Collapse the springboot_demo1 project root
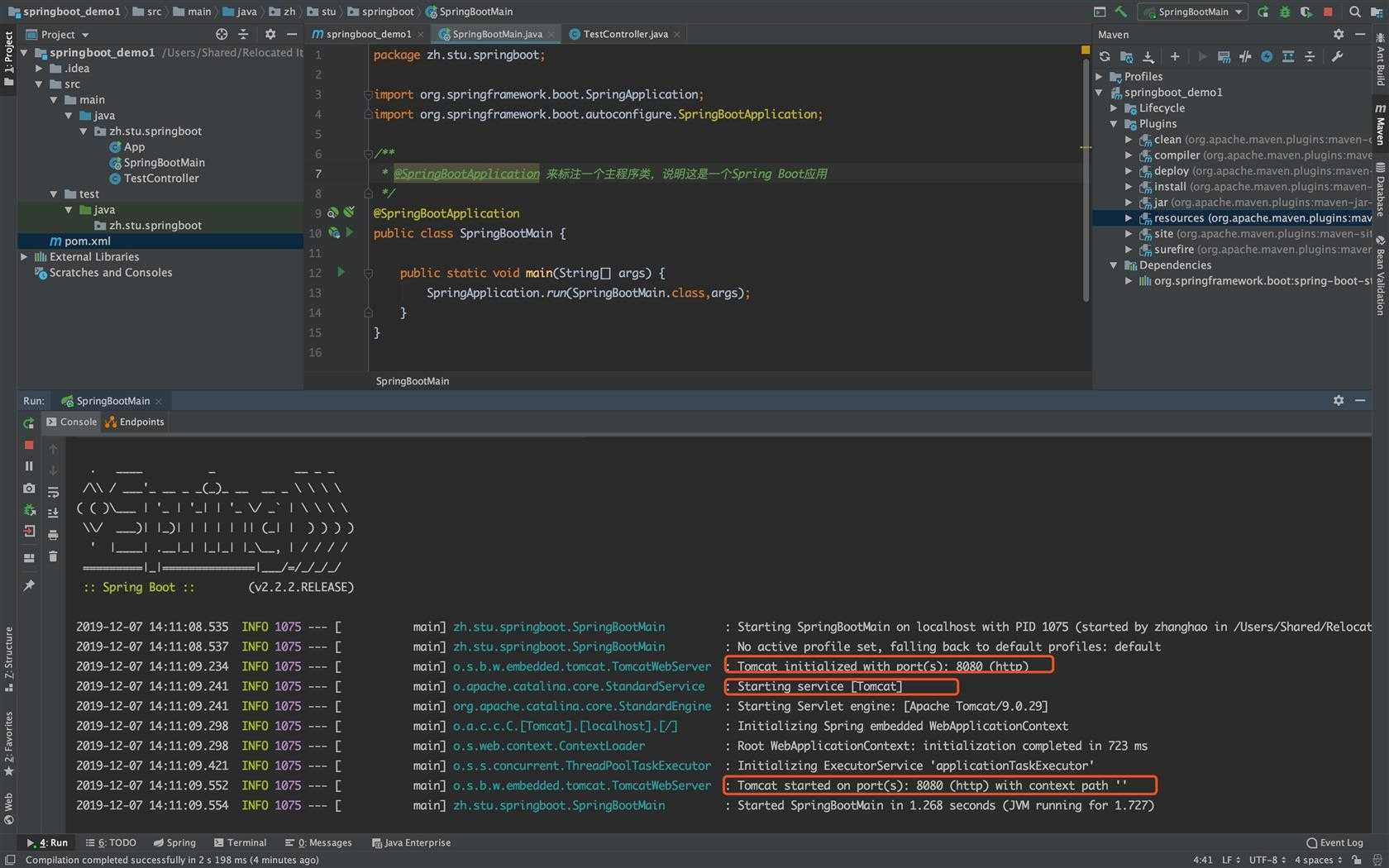This screenshot has width=1389, height=868. 24,52
